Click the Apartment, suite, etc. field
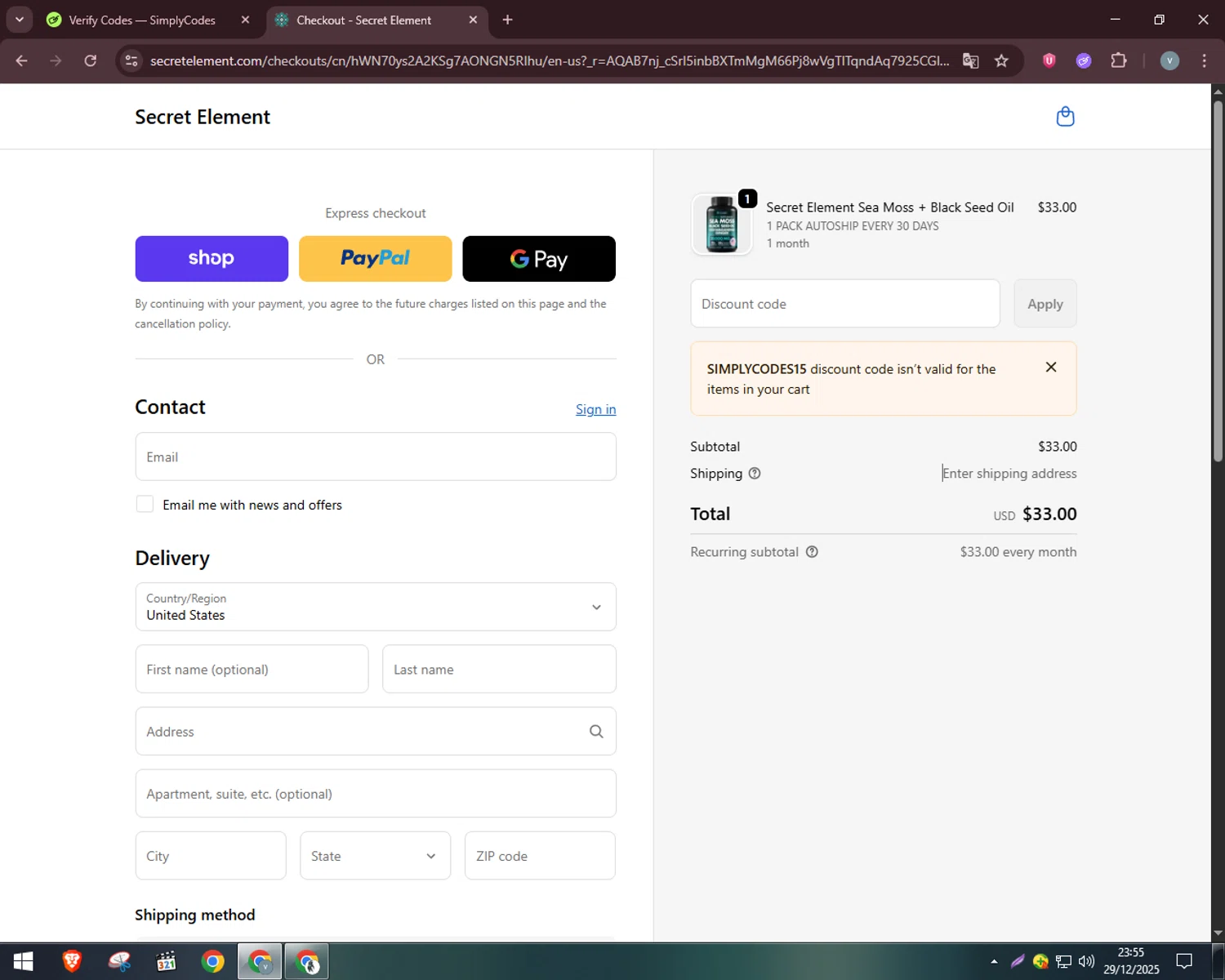1225x980 pixels. tap(376, 794)
